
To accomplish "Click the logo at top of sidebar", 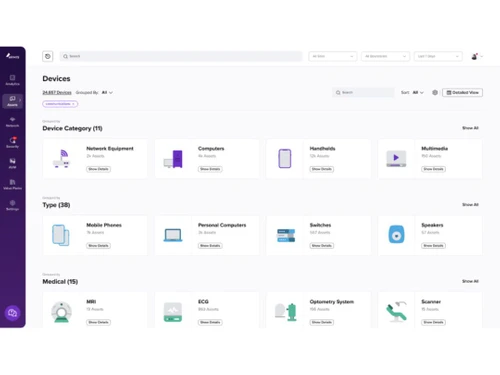I will pos(13,56).
